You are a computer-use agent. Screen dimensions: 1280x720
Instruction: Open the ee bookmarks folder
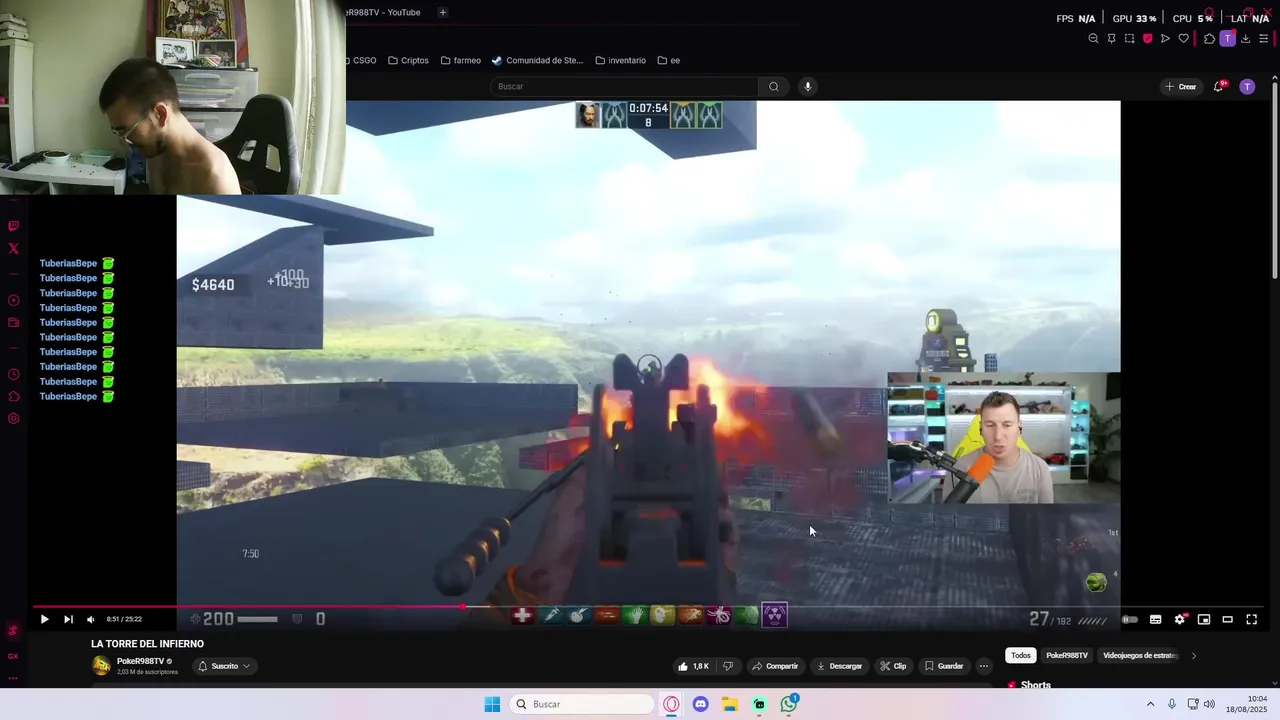click(669, 60)
